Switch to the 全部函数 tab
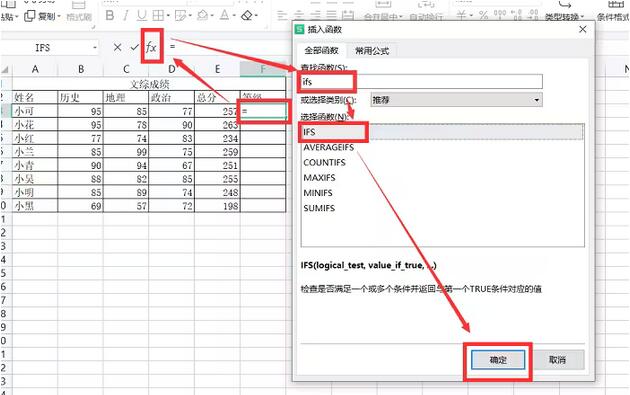The image size is (630, 395). click(321, 50)
